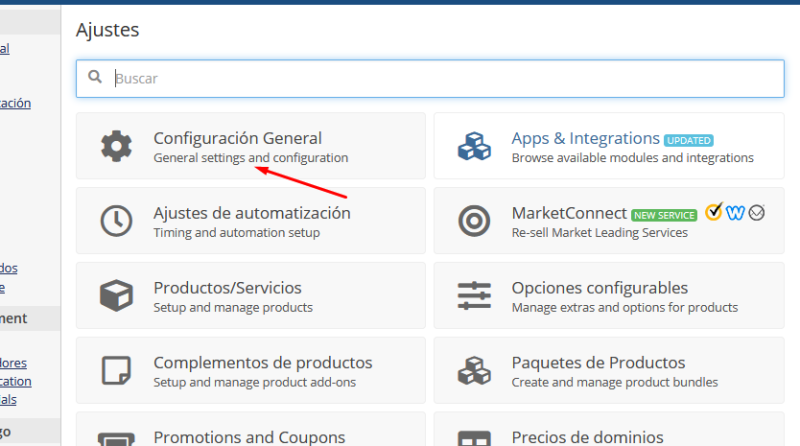Image resolution: width=800 pixels, height=446 pixels.
Task: Click the box icon for Productos/Servicios
Action: click(x=116, y=296)
